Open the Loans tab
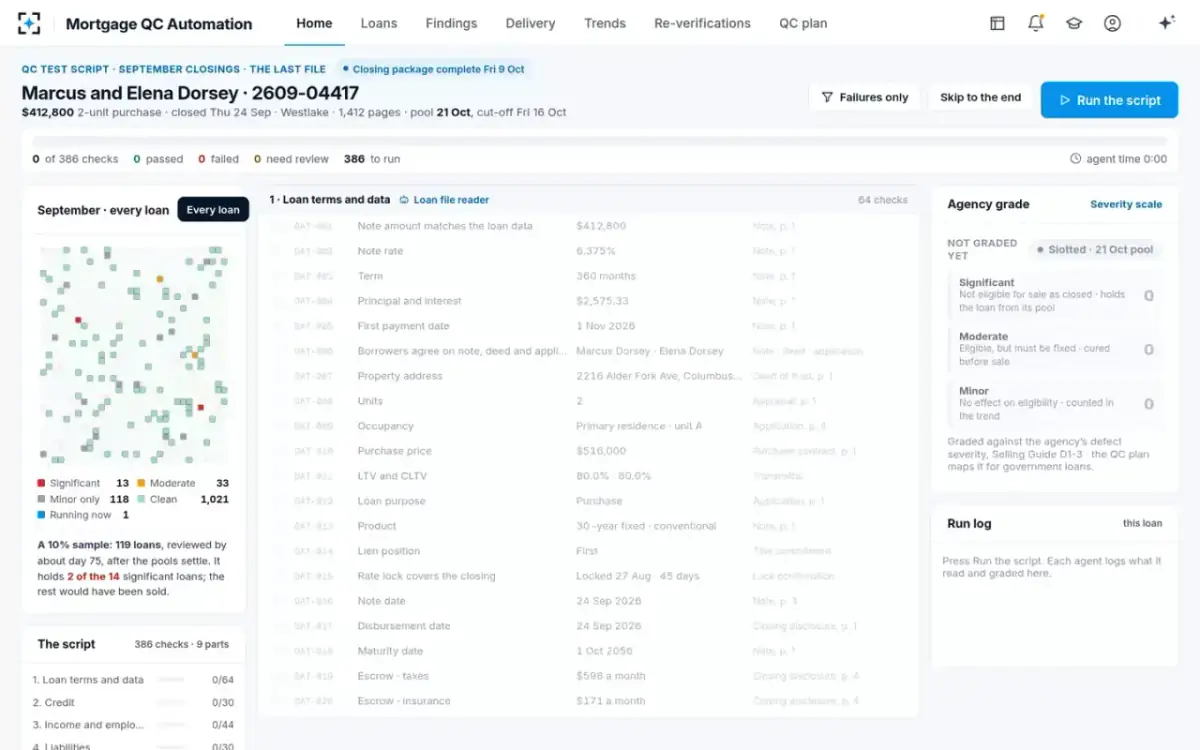1200x750 pixels. coord(379,23)
